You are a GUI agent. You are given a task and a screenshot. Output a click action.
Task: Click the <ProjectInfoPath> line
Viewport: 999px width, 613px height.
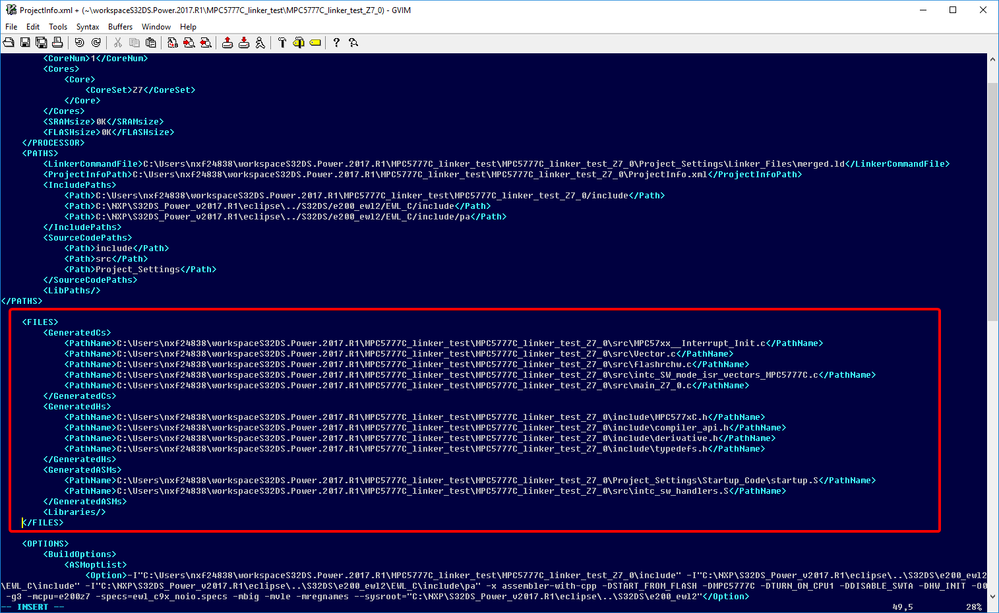point(422,175)
